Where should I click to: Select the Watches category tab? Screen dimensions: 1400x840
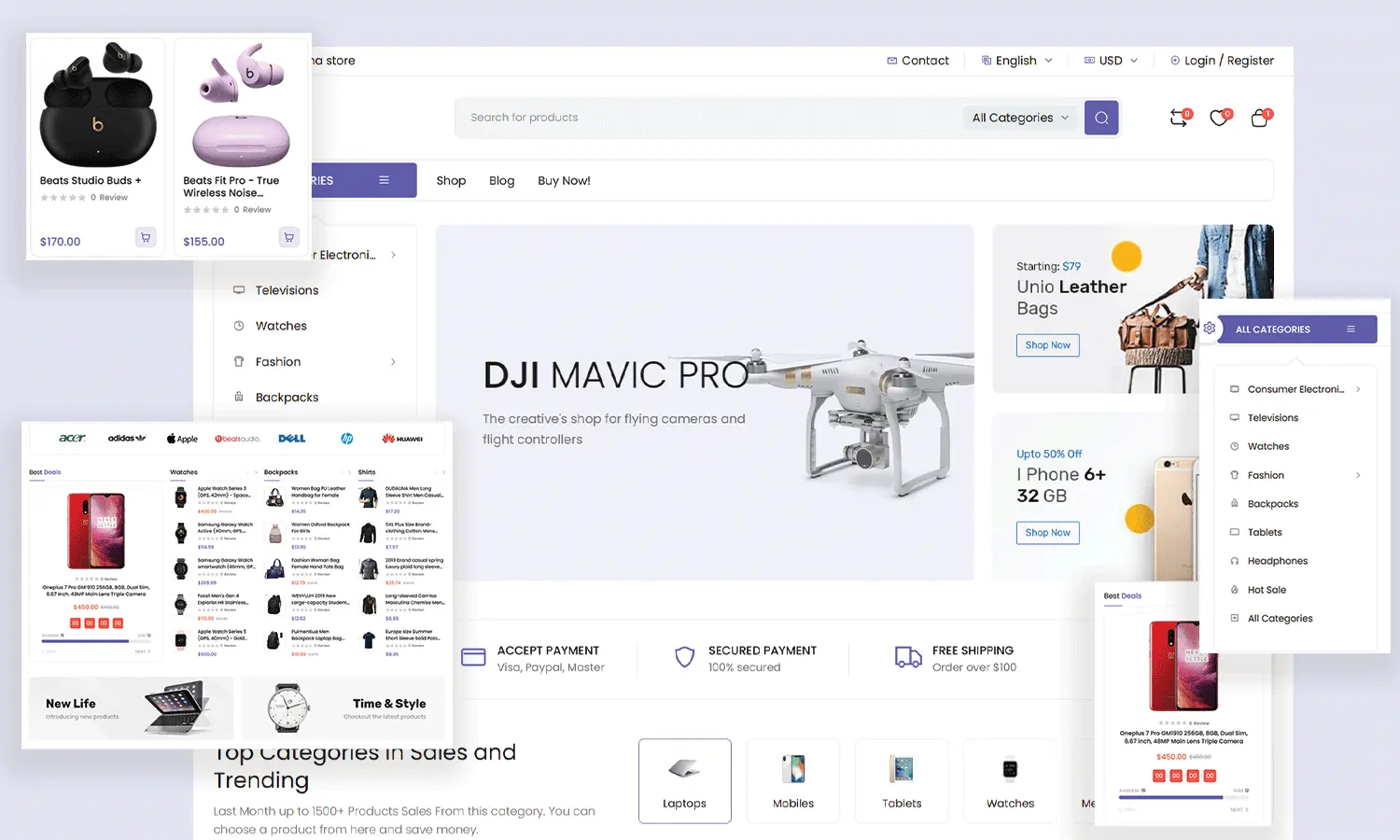pyautogui.click(x=1010, y=781)
